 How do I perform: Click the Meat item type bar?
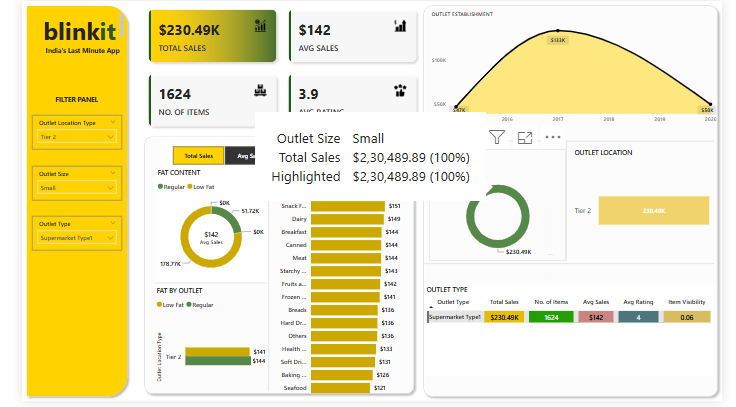[346, 258]
